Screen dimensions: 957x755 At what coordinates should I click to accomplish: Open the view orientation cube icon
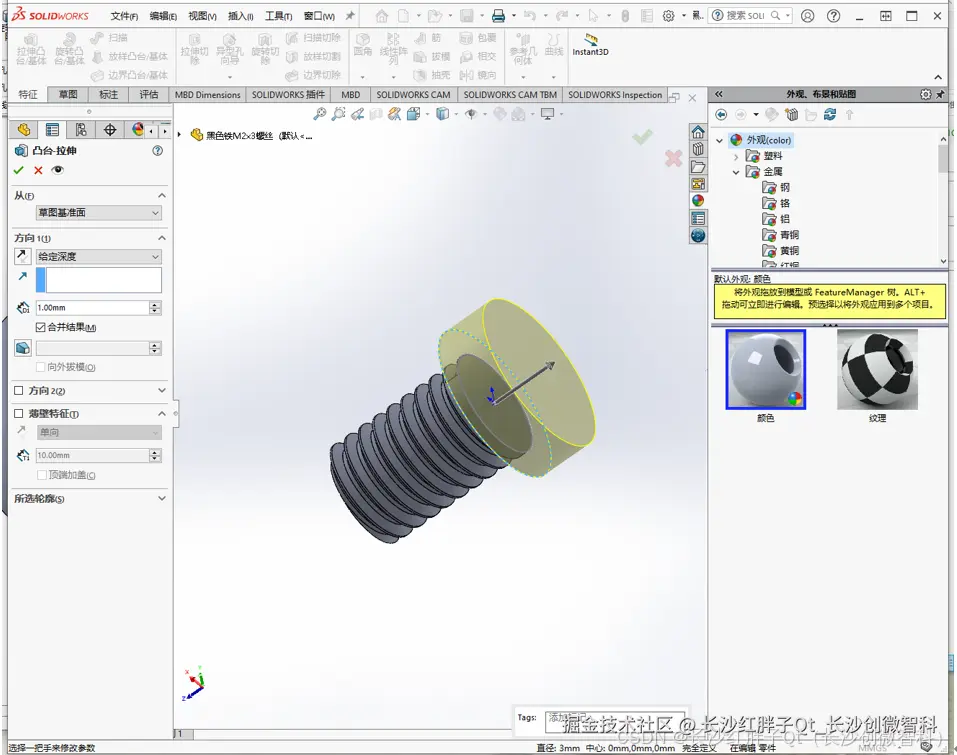coord(414,114)
